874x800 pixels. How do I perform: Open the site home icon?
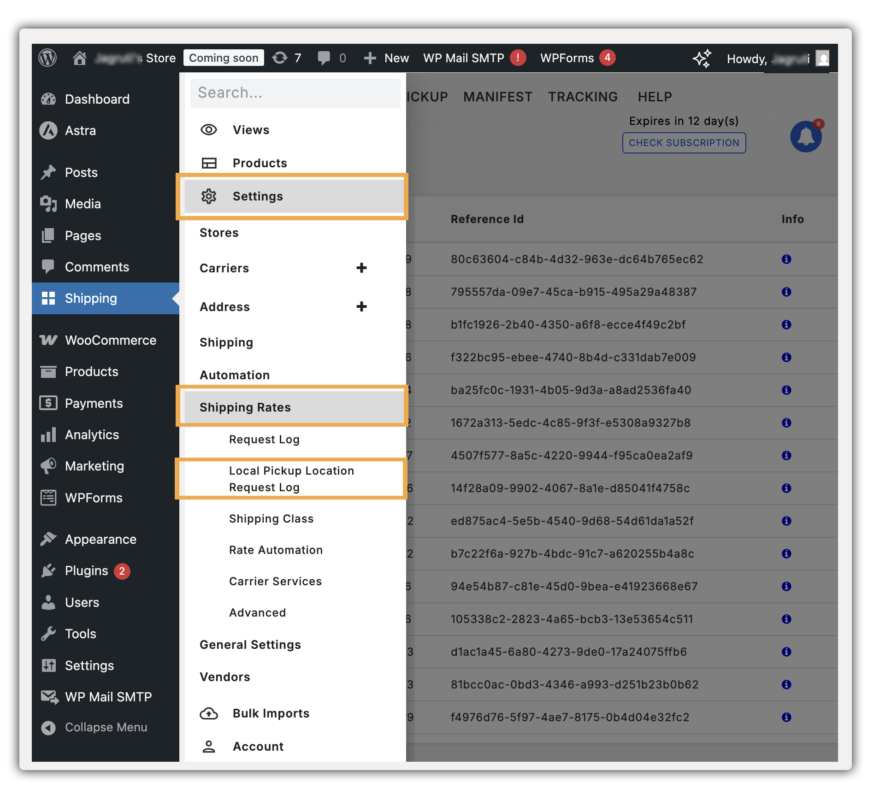click(x=80, y=58)
